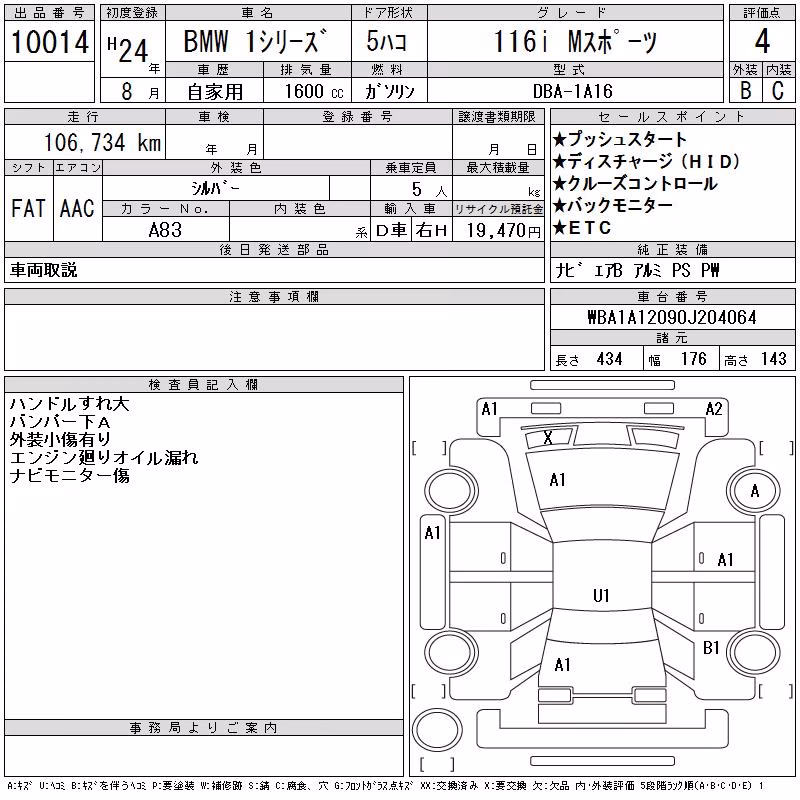Click the chassis number WBA1A12090J204064

(x=672, y=317)
